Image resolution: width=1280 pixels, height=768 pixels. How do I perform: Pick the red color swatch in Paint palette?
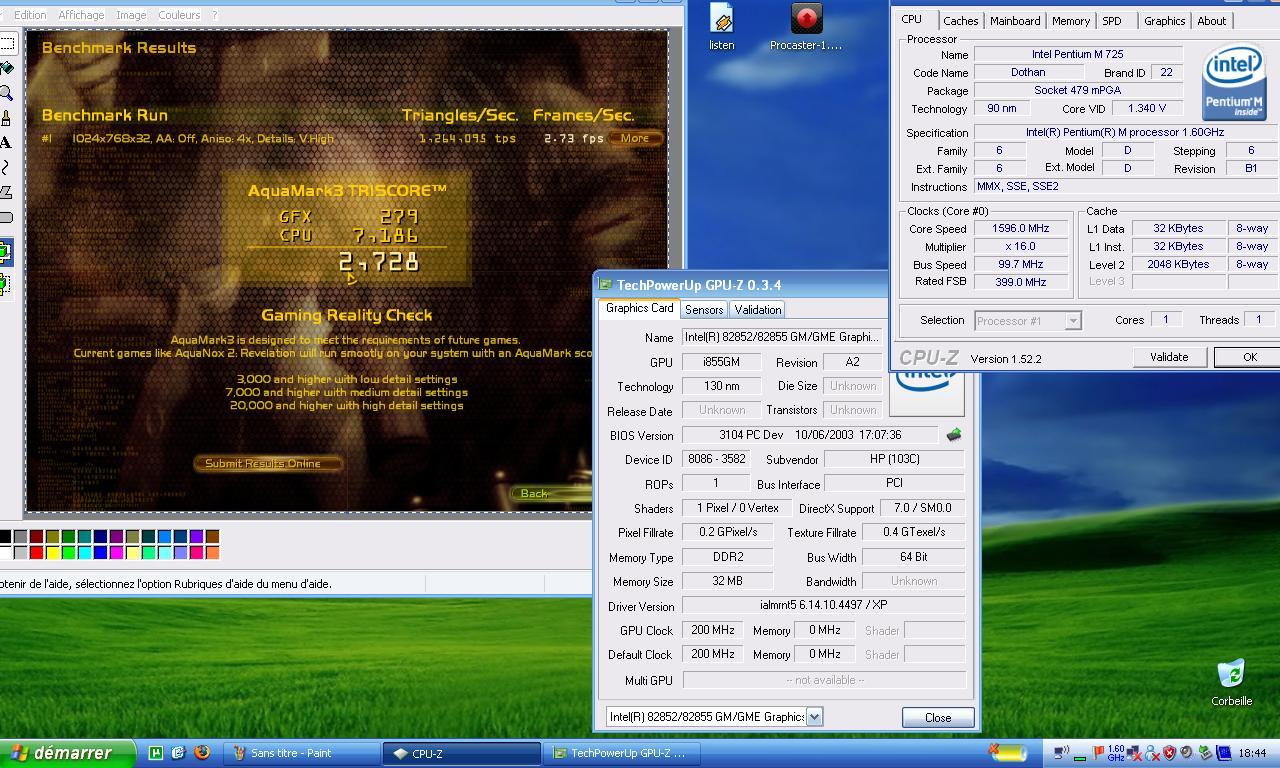37,552
